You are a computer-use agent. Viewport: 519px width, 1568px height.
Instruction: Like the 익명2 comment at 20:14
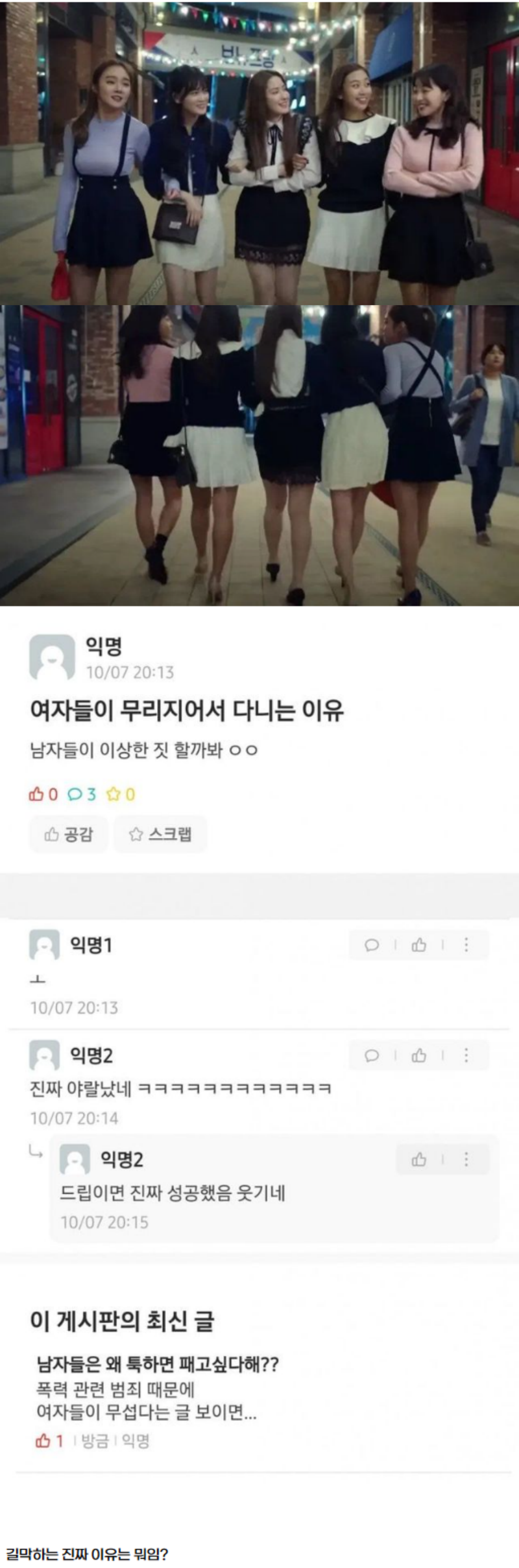click(x=419, y=1056)
